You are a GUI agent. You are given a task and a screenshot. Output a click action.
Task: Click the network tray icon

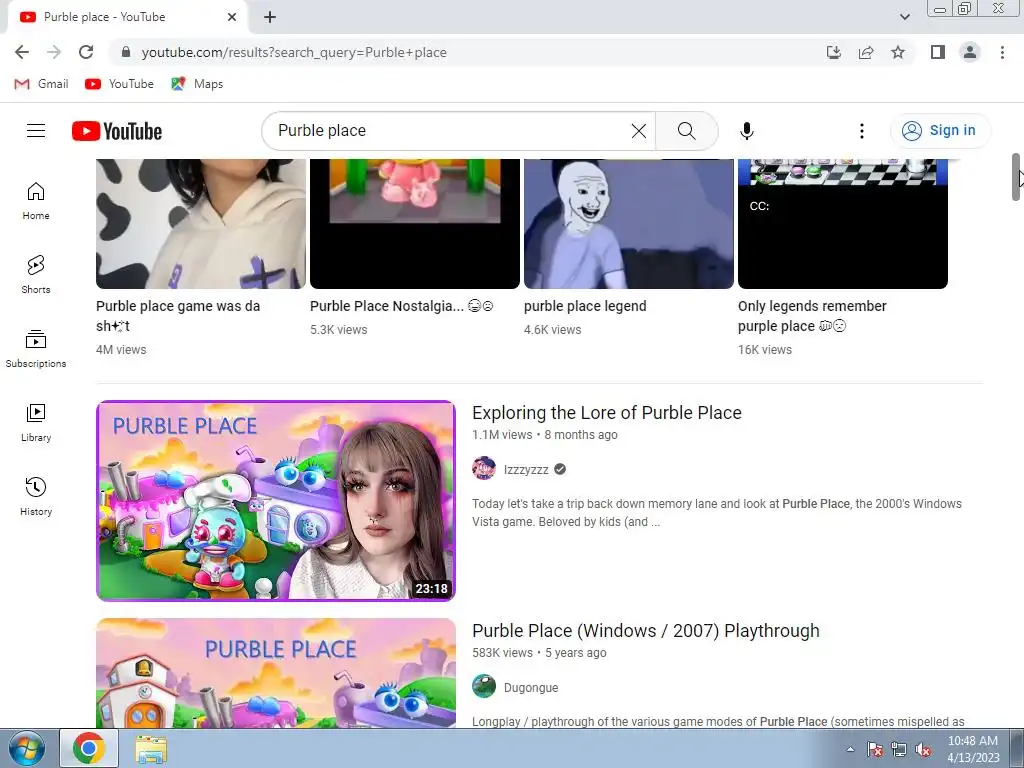(x=899, y=750)
